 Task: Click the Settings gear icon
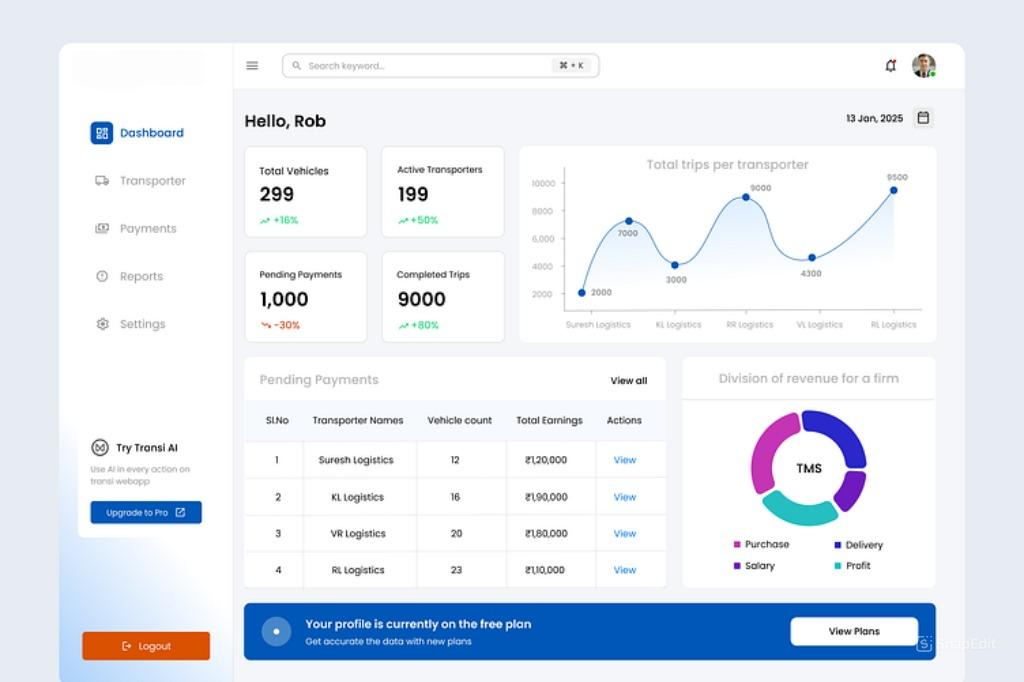102,324
